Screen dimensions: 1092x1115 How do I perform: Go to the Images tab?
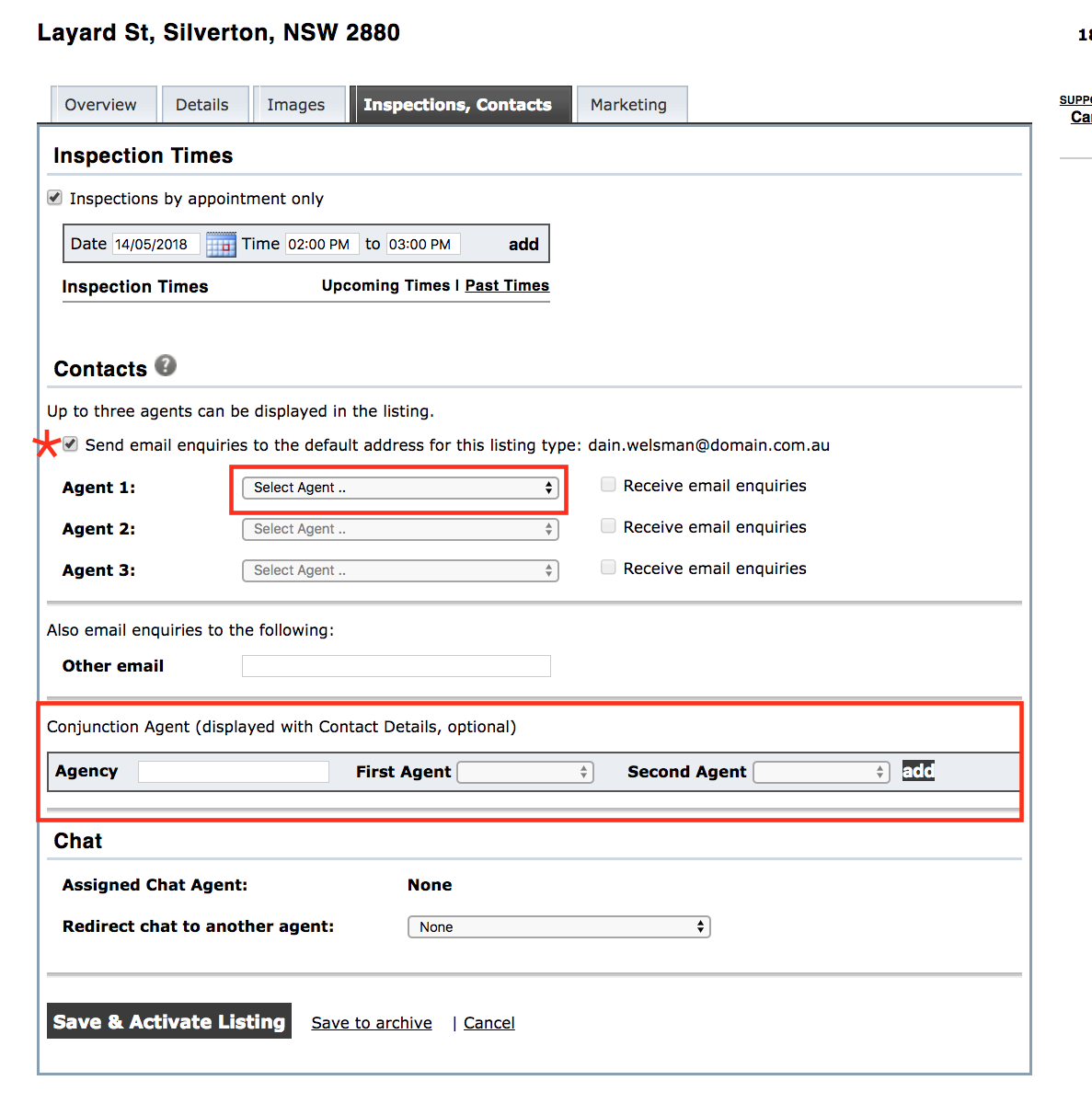click(x=295, y=105)
